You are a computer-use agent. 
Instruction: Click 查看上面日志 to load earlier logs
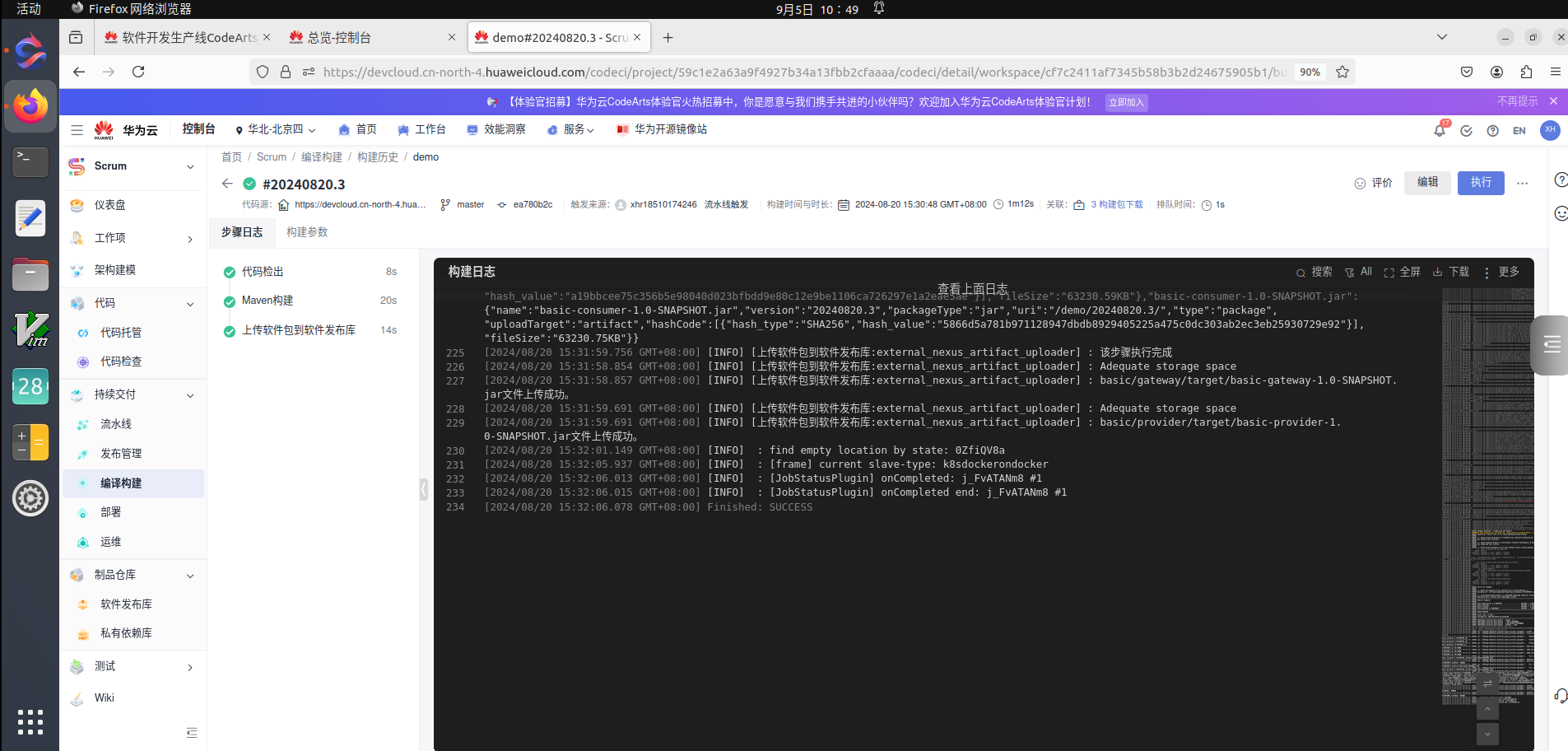pyautogui.click(x=973, y=289)
